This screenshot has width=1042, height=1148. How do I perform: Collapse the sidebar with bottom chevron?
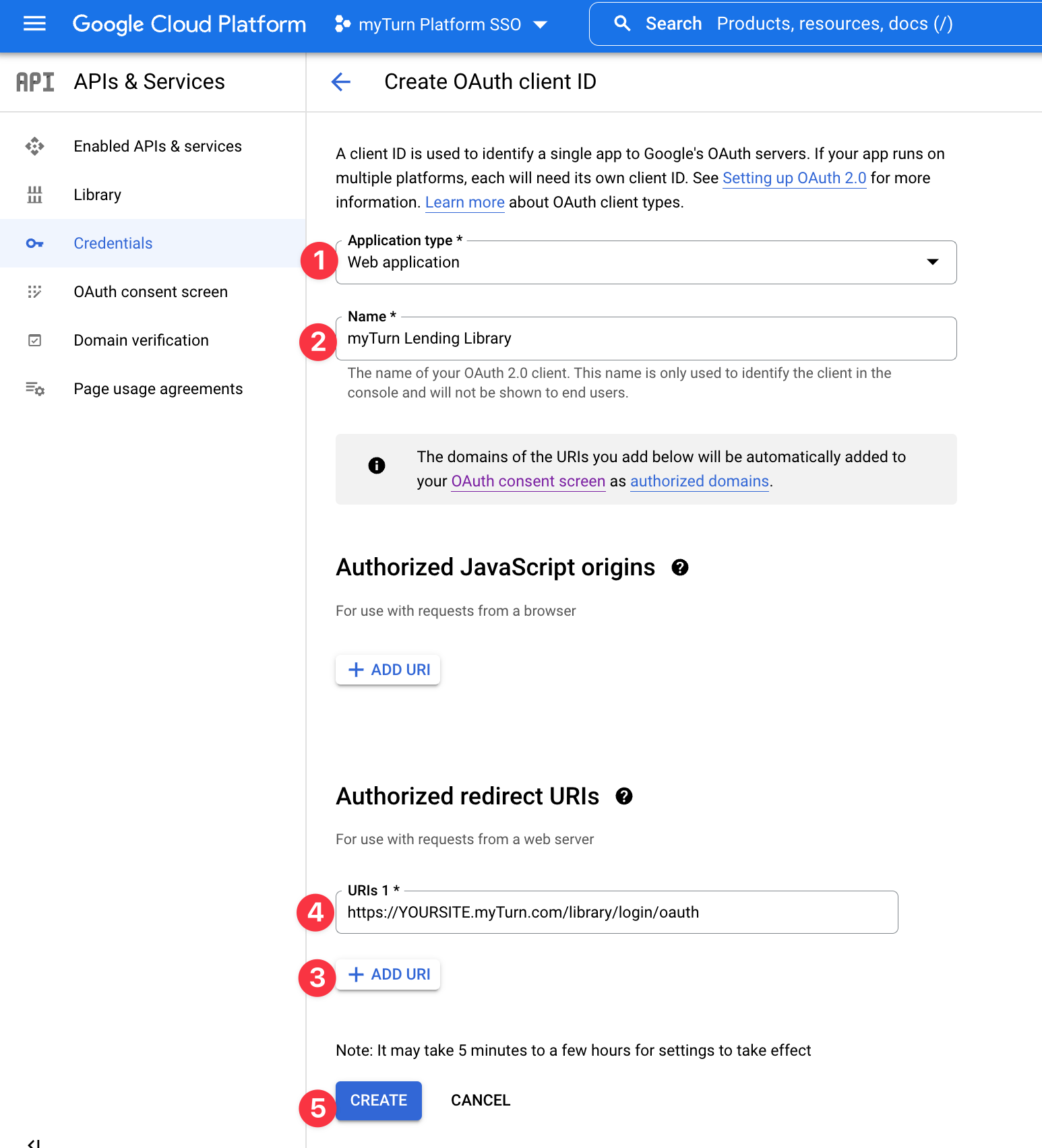(34, 1143)
